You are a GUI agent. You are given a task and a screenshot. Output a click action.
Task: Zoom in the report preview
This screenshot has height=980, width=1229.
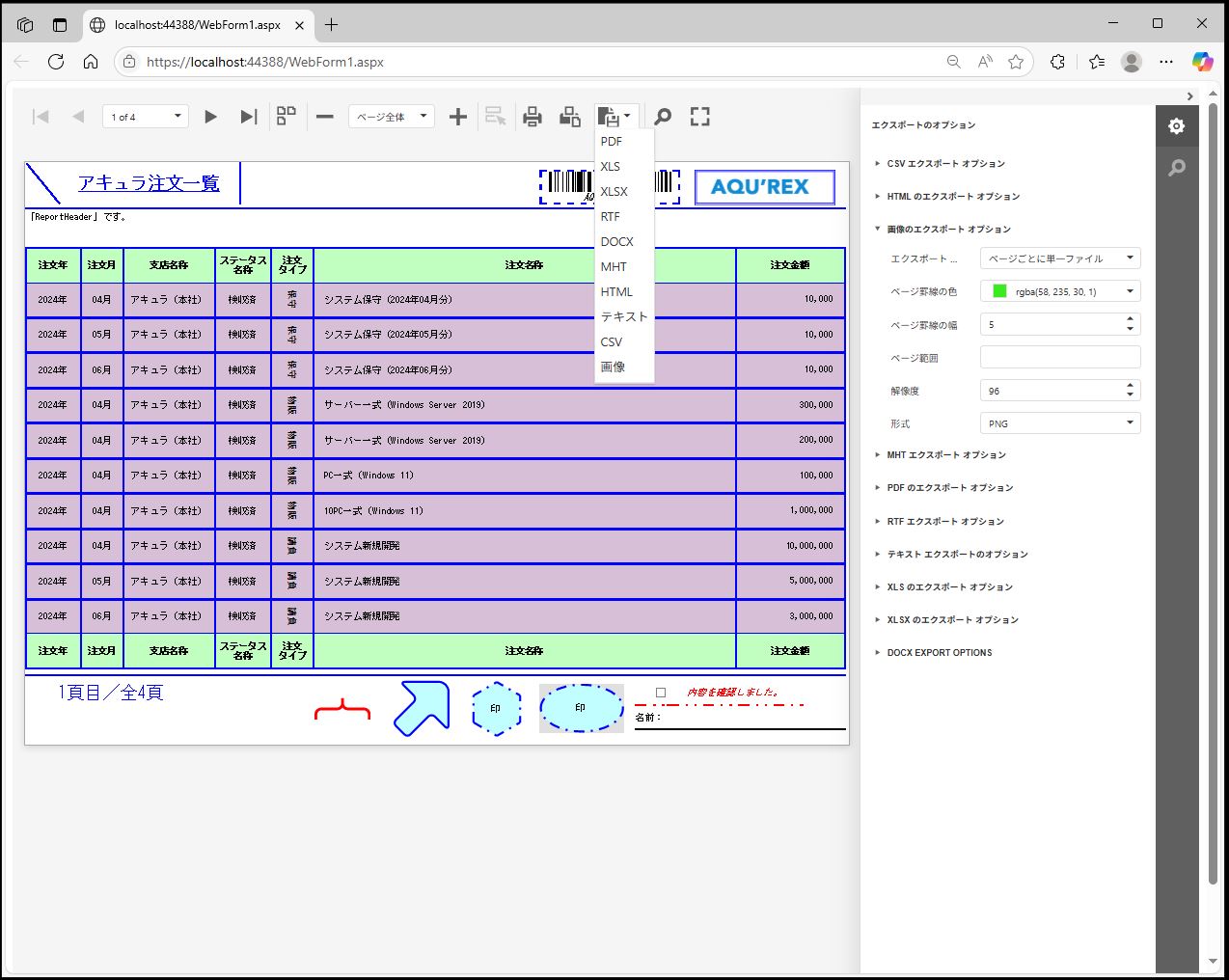(x=458, y=117)
